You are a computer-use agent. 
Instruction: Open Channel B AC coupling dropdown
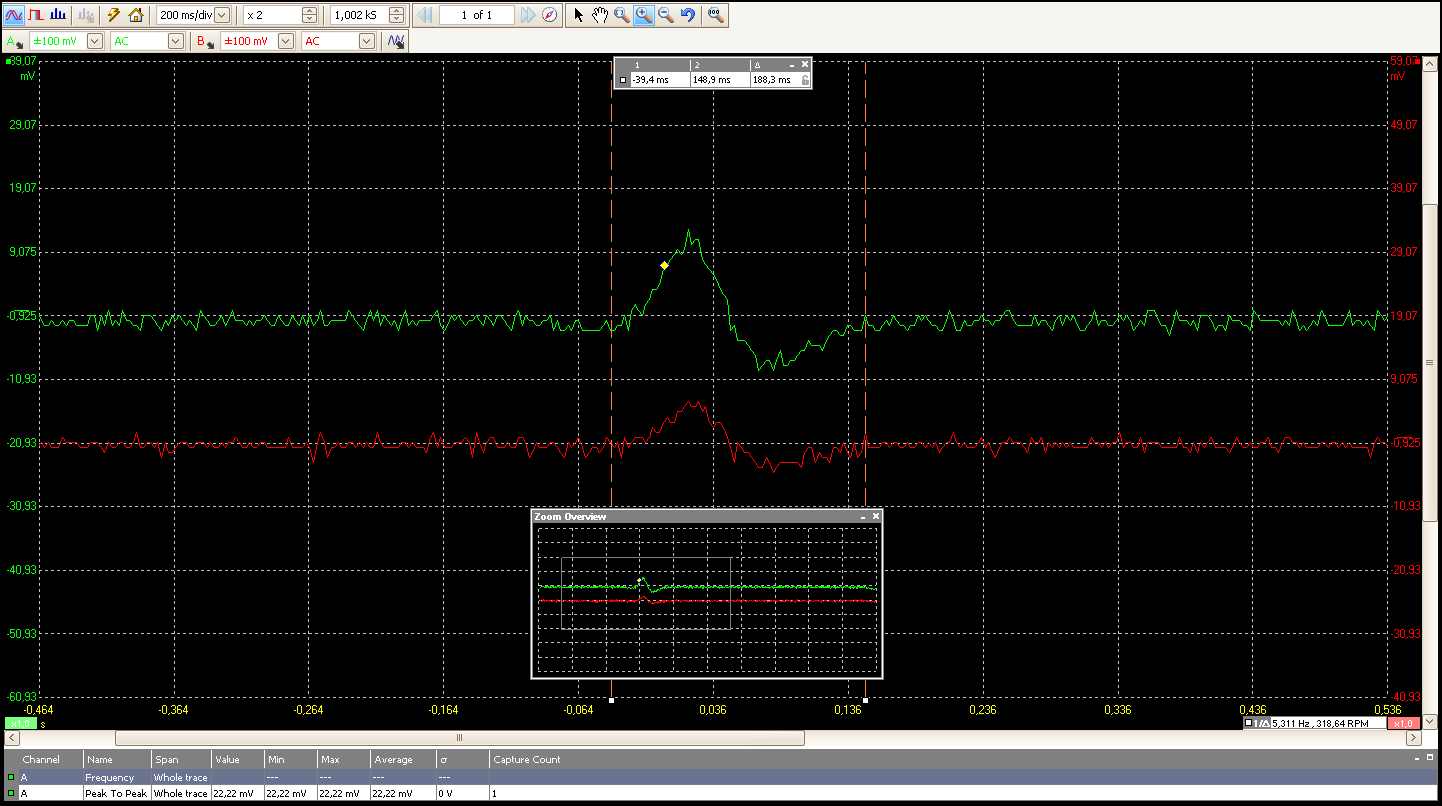click(x=366, y=41)
